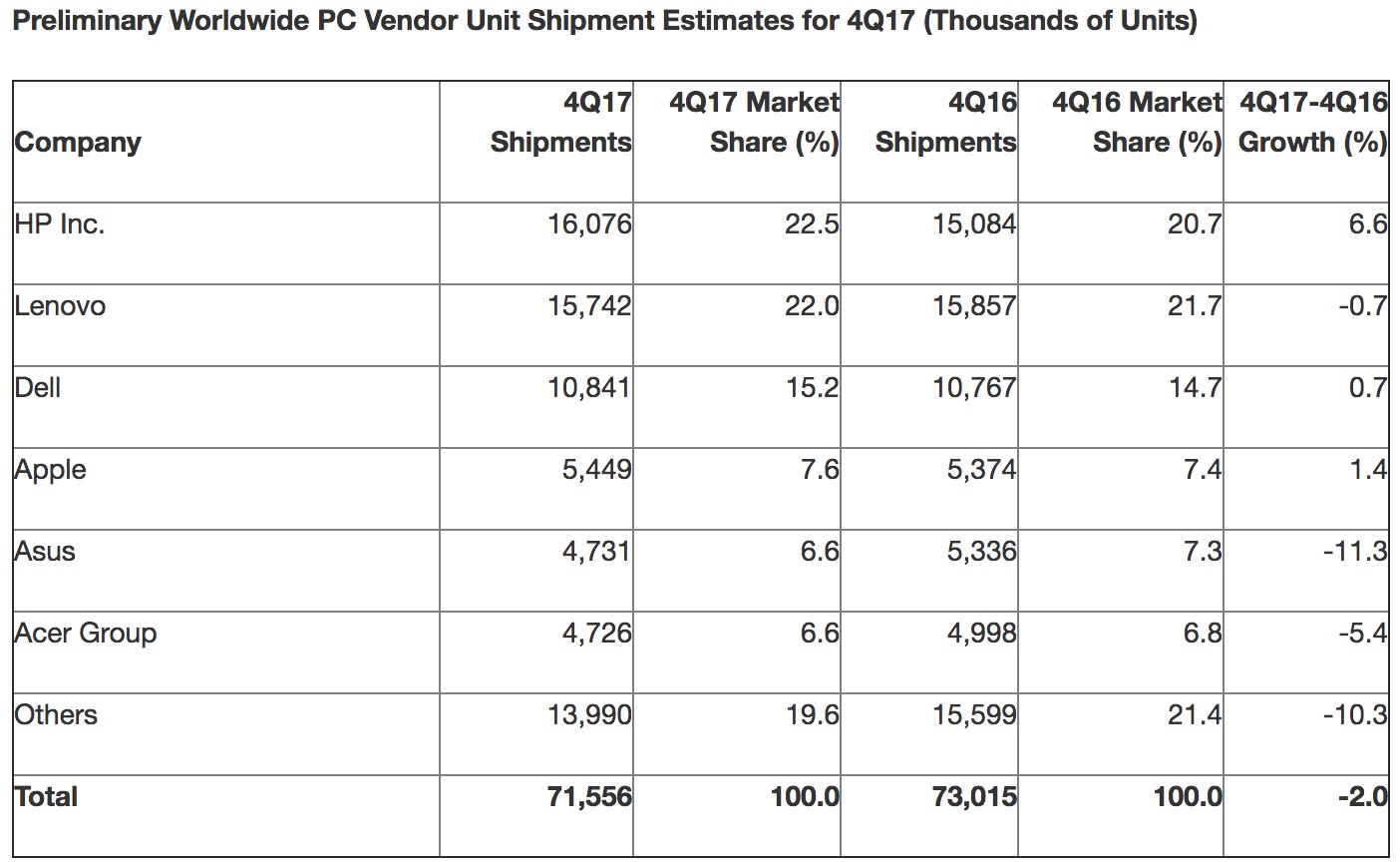Click the 4Q17-4Q16 Growth (%) header

pyautogui.click(x=1312, y=123)
